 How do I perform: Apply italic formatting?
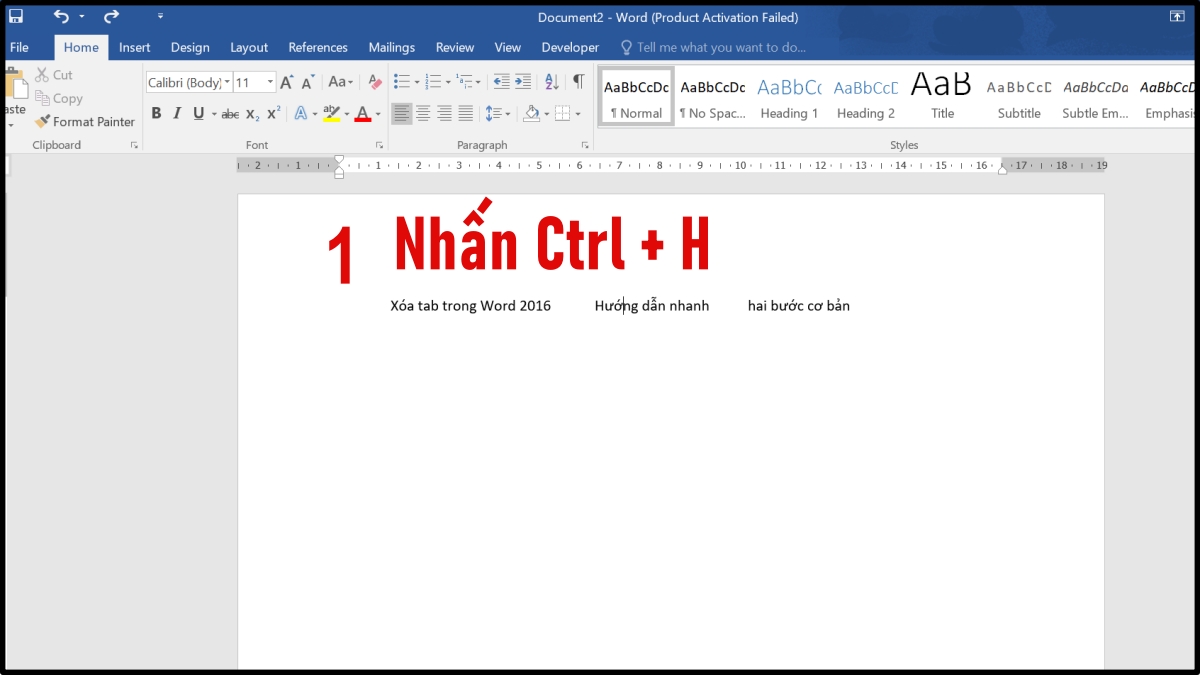[x=176, y=113]
